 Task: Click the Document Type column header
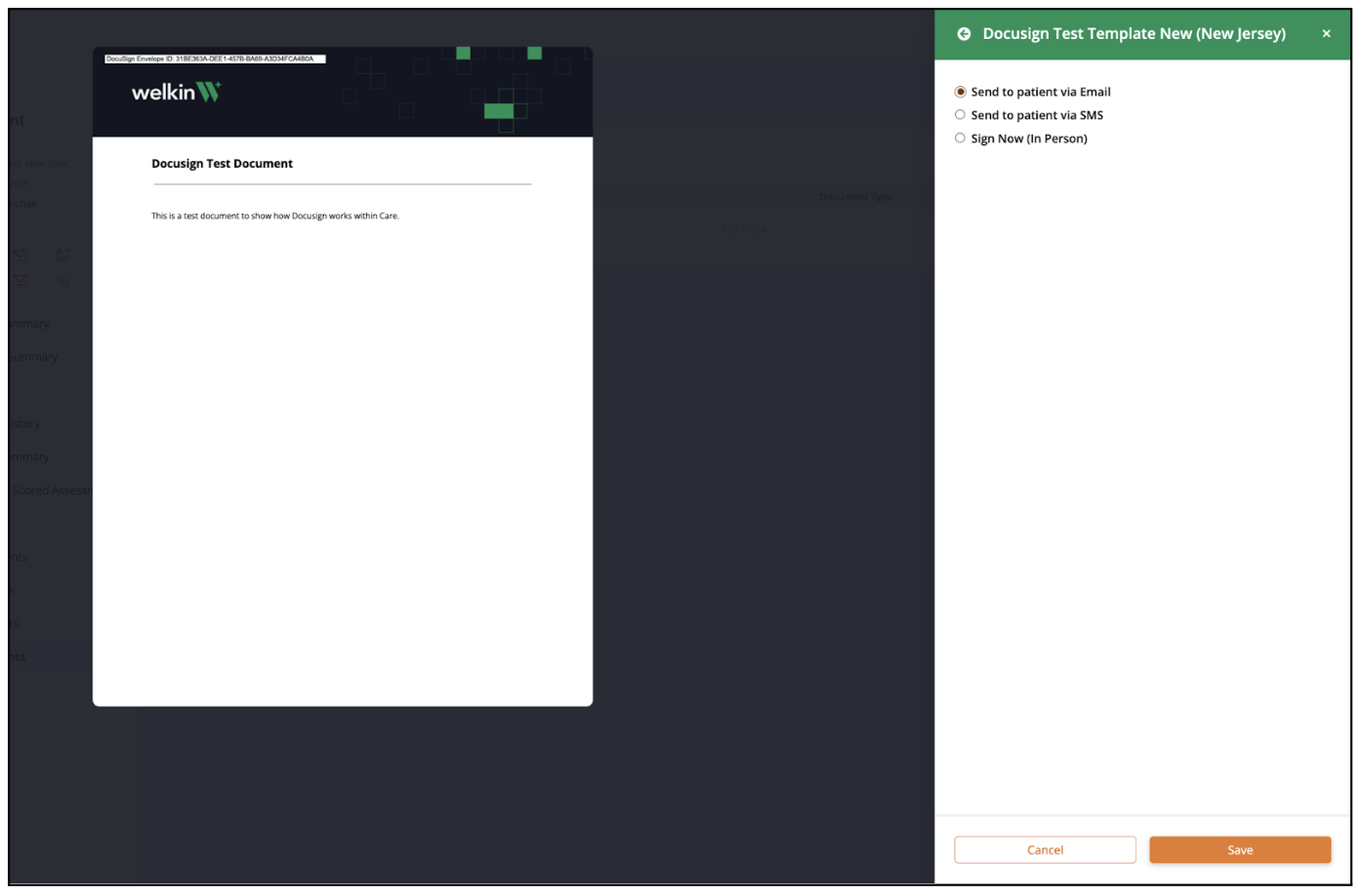tap(856, 196)
